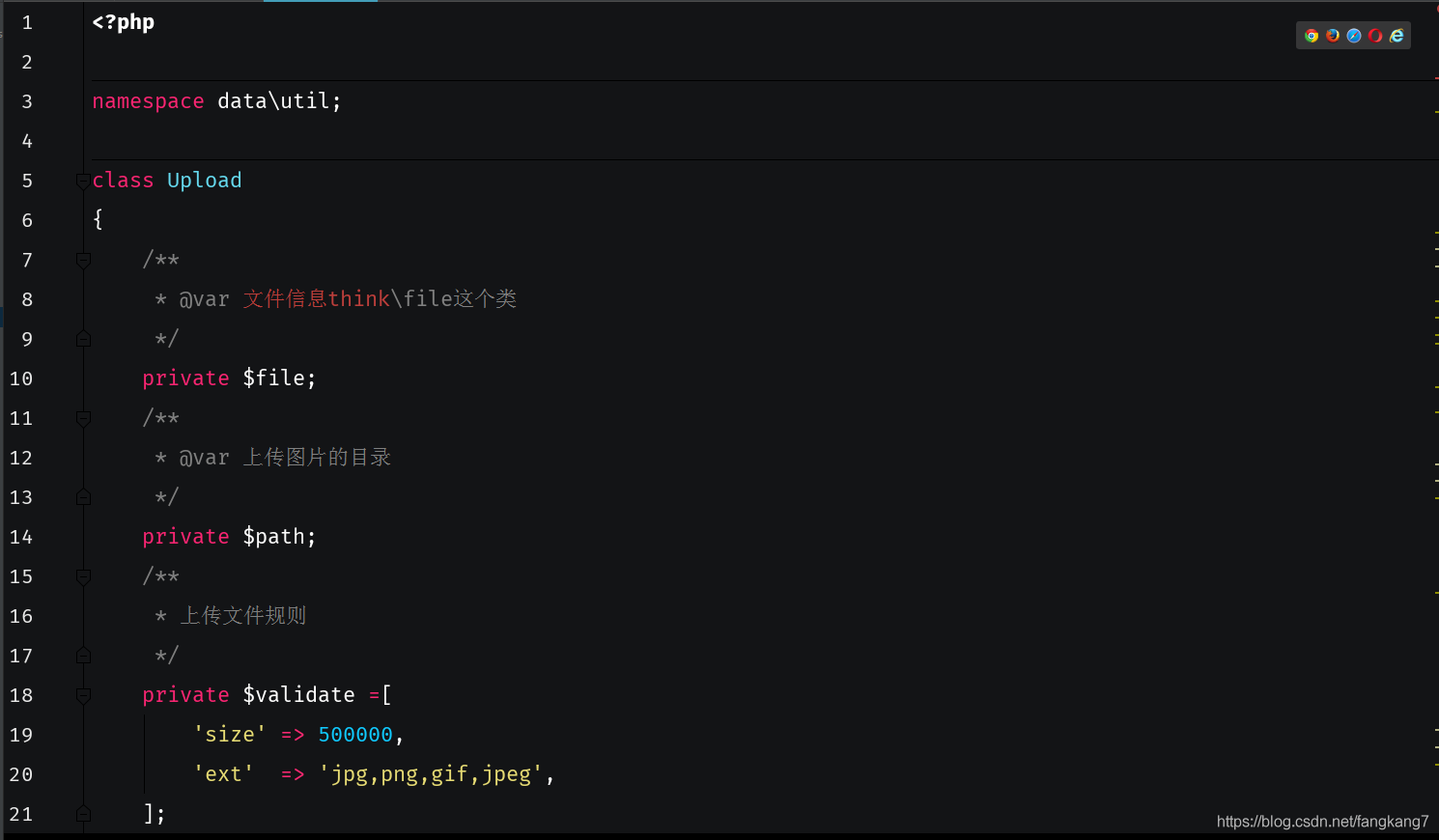Click the 文件信息 comment text
The height and width of the screenshot is (840, 1439).
coord(285,299)
